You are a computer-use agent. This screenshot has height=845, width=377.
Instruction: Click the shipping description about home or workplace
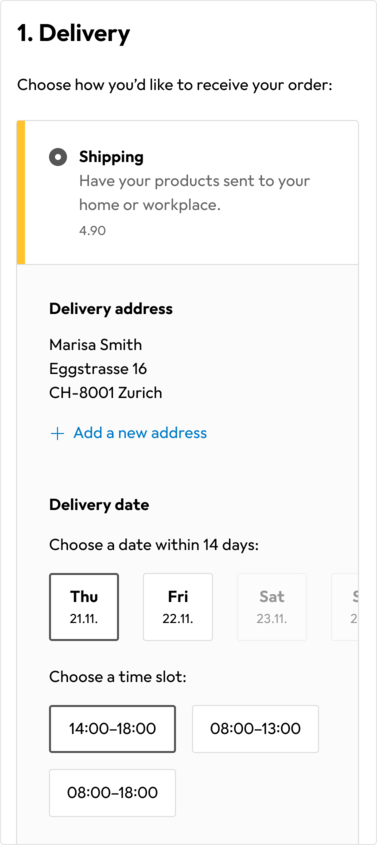coord(194,193)
